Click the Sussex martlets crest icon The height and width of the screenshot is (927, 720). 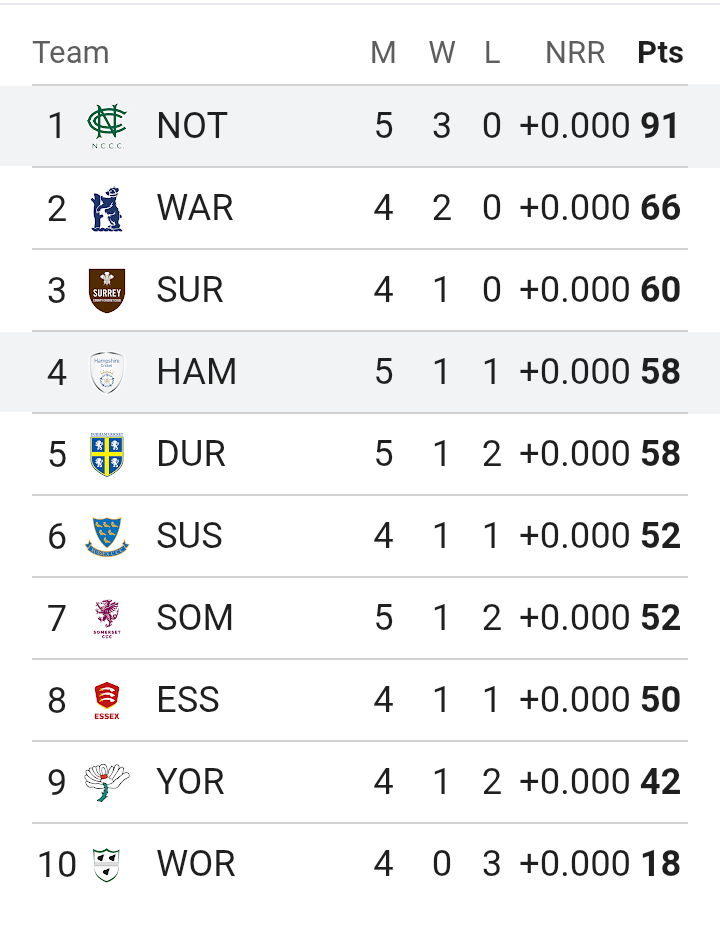click(107, 536)
